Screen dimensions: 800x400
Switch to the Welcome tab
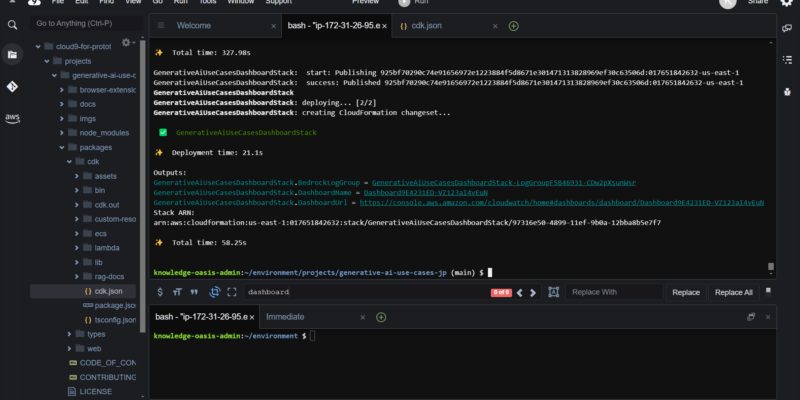pos(194,25)
